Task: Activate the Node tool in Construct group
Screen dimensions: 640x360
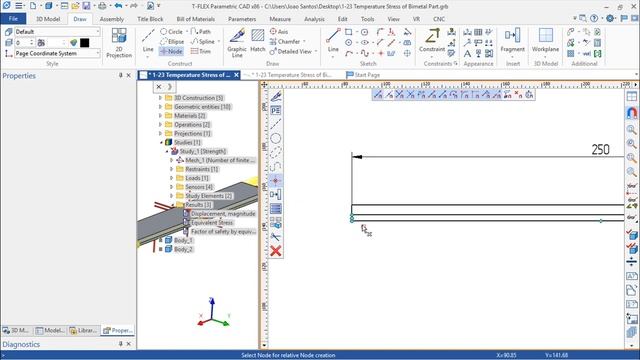Action: pyautogui.click(x=171, y=51)
